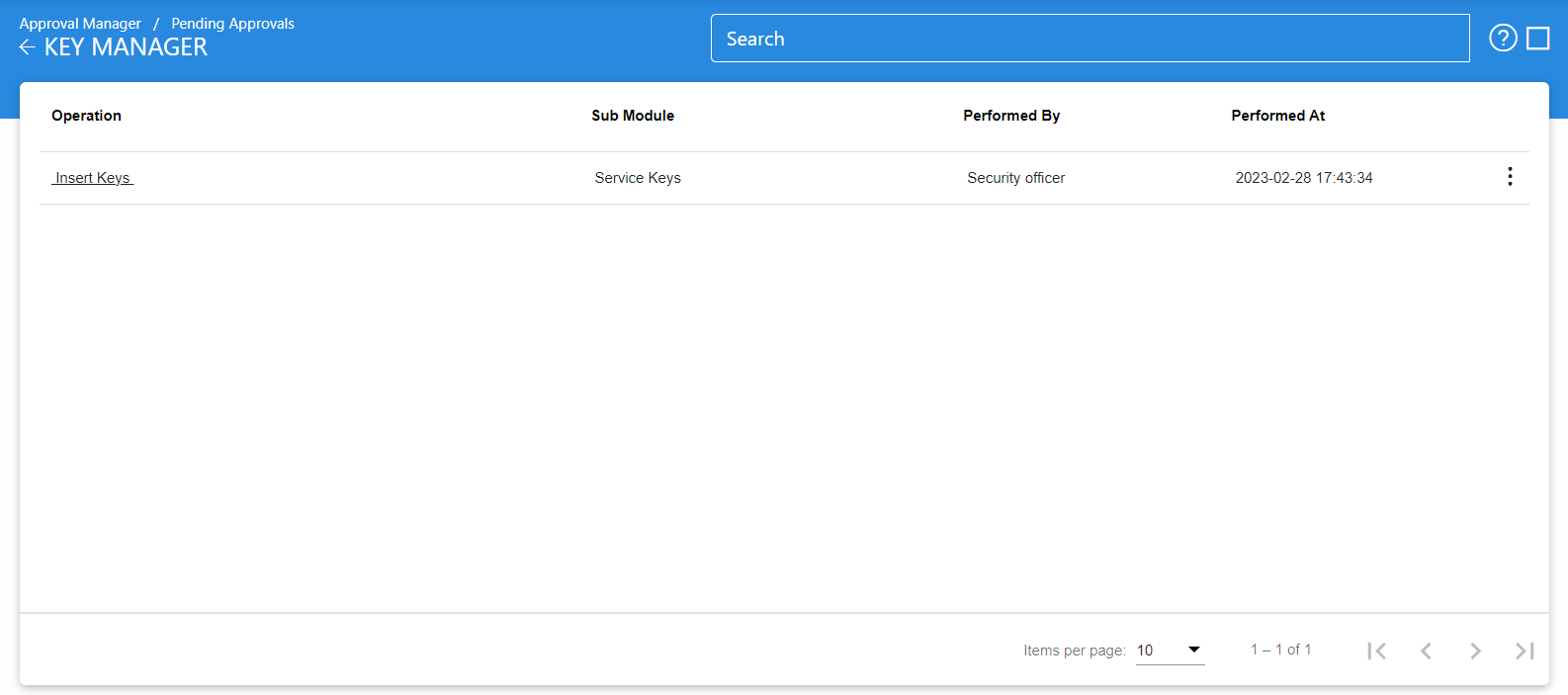Click the Security officer cell

pyautogui.click(x=1015, y=178)
